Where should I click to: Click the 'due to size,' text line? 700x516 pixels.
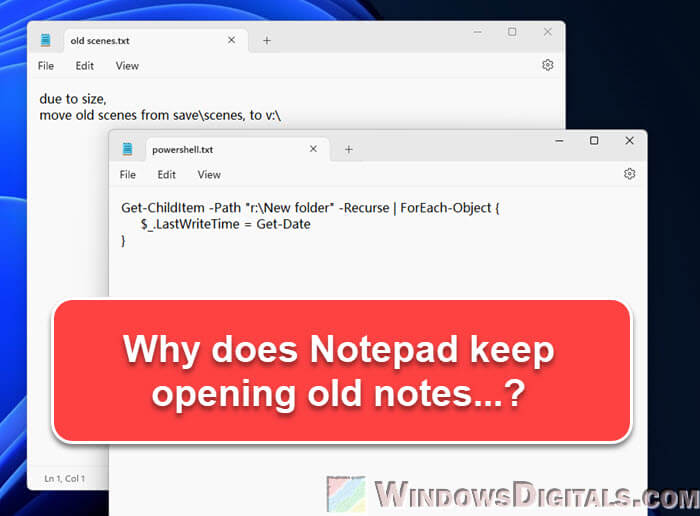(x=73, y=99)
